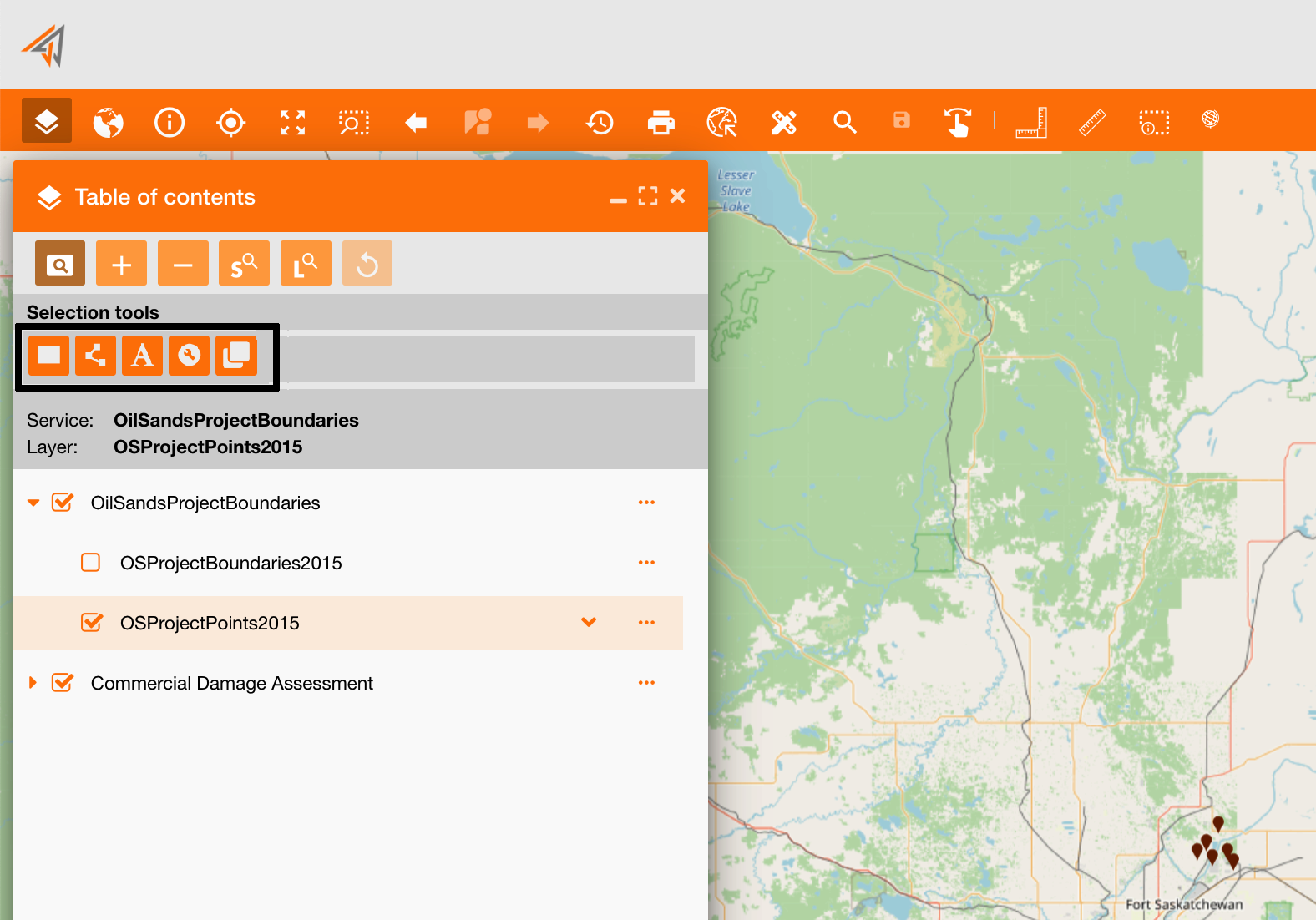Click the print icon
The width and height of the screenshot is (1316, 920).
(661, 123)
